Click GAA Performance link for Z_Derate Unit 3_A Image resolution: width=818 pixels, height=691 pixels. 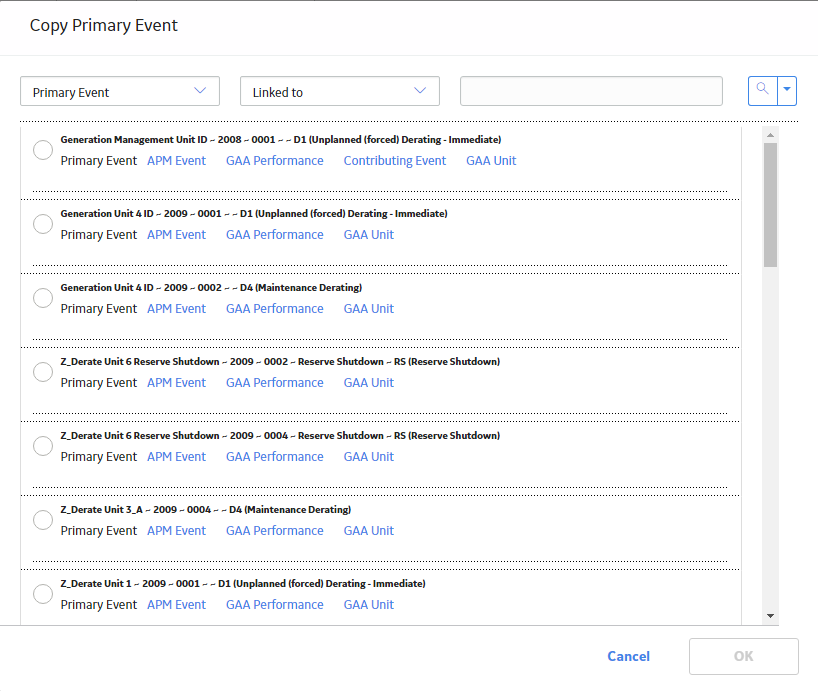(x=274, y=530)
